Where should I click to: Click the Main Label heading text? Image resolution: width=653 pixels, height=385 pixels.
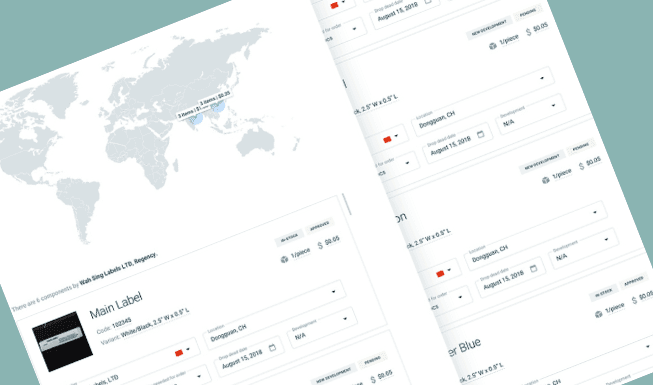116,305
